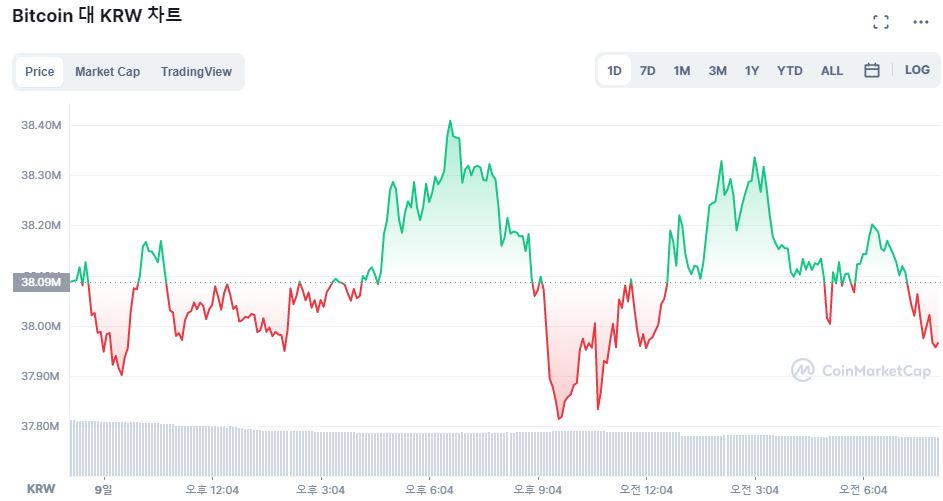The width and height of the screenshot is (943, 501).
Task: Select the 3M time range
Action: pos(717,71)
